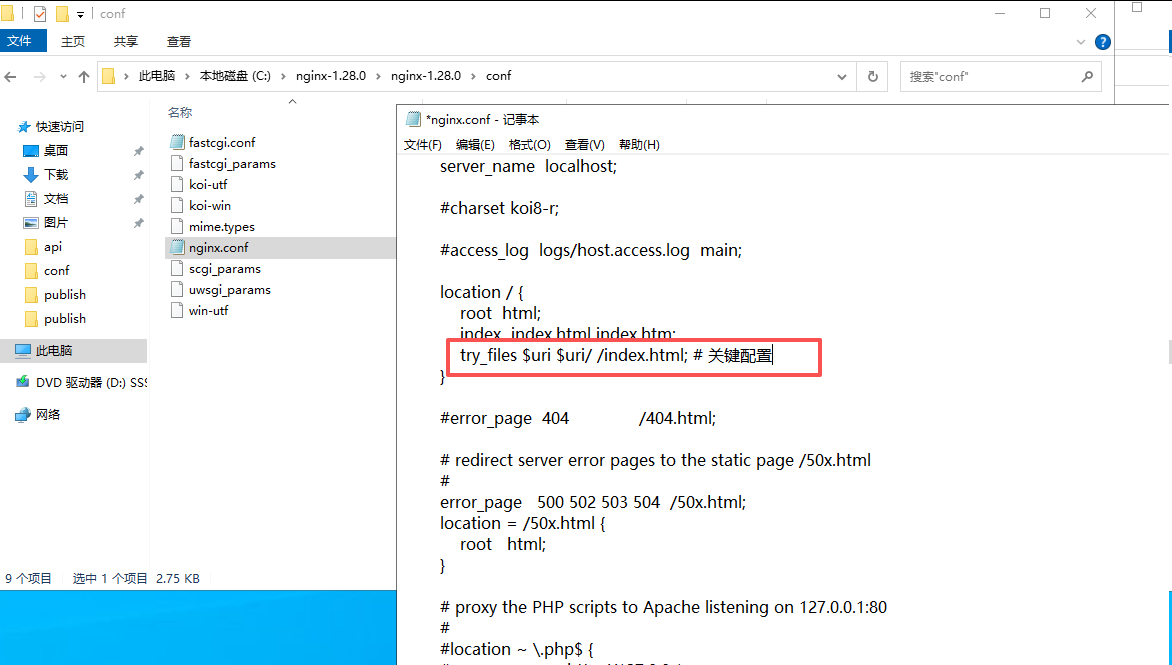Go up one folder level arrow

point(84,76)
